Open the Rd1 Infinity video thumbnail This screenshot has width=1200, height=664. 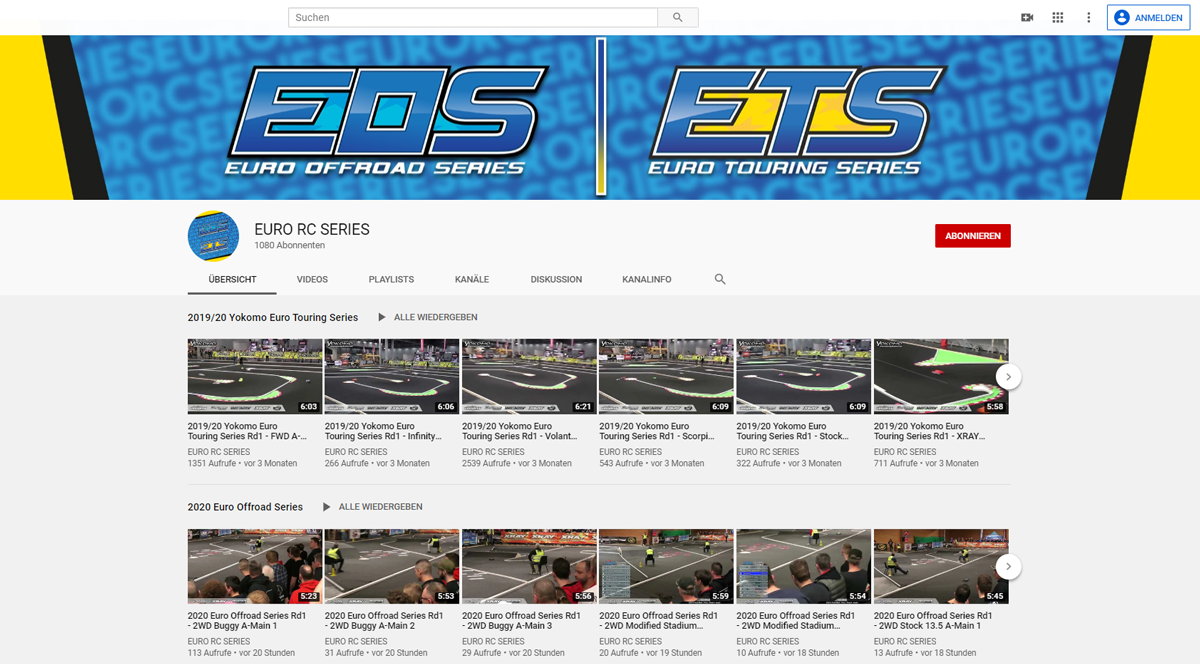tap(392, 376)
